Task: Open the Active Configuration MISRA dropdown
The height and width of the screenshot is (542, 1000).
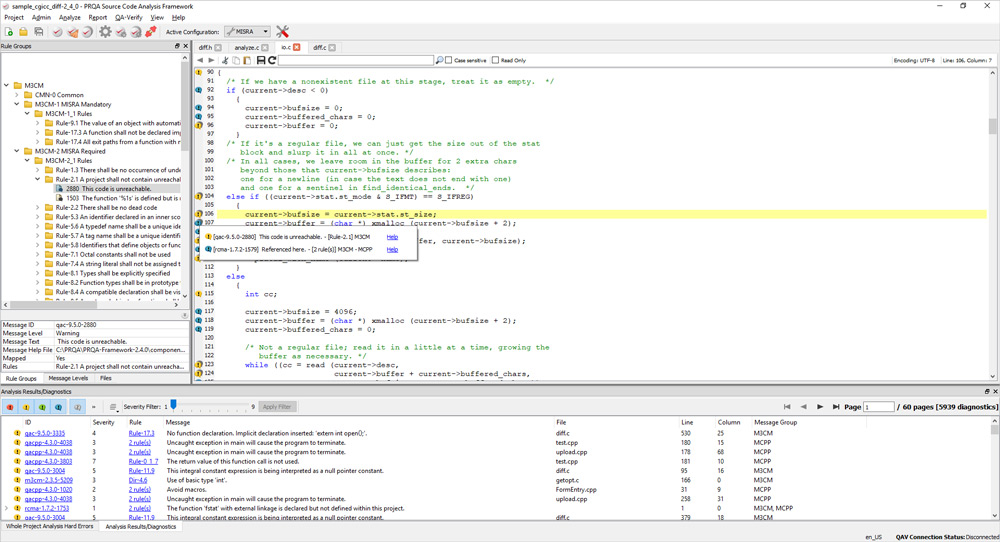Action: point(247,32)
